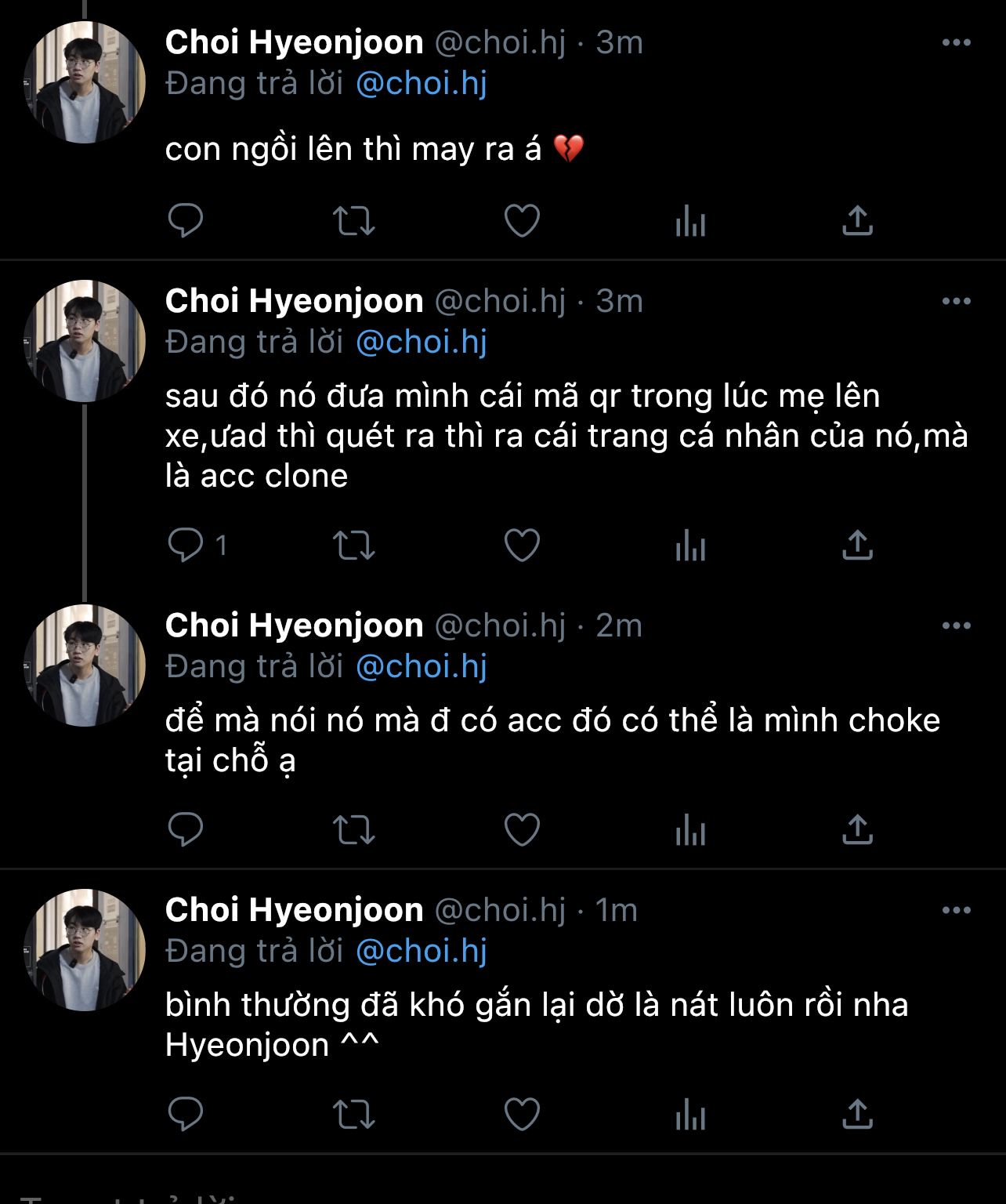Viewport: 1006px width, 1204px height.
Task: Share the 'con ngồi lên thì may' tweet
Action: 857,220
